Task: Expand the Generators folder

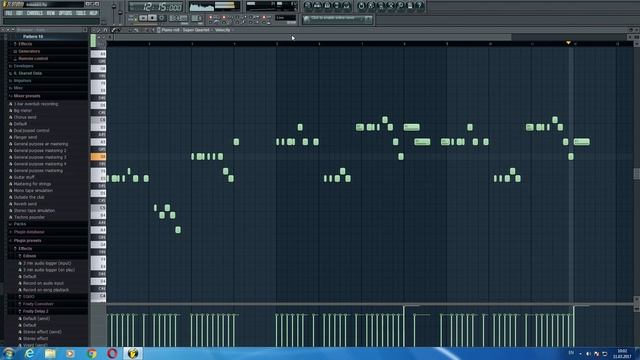Action: coord(29,51)
